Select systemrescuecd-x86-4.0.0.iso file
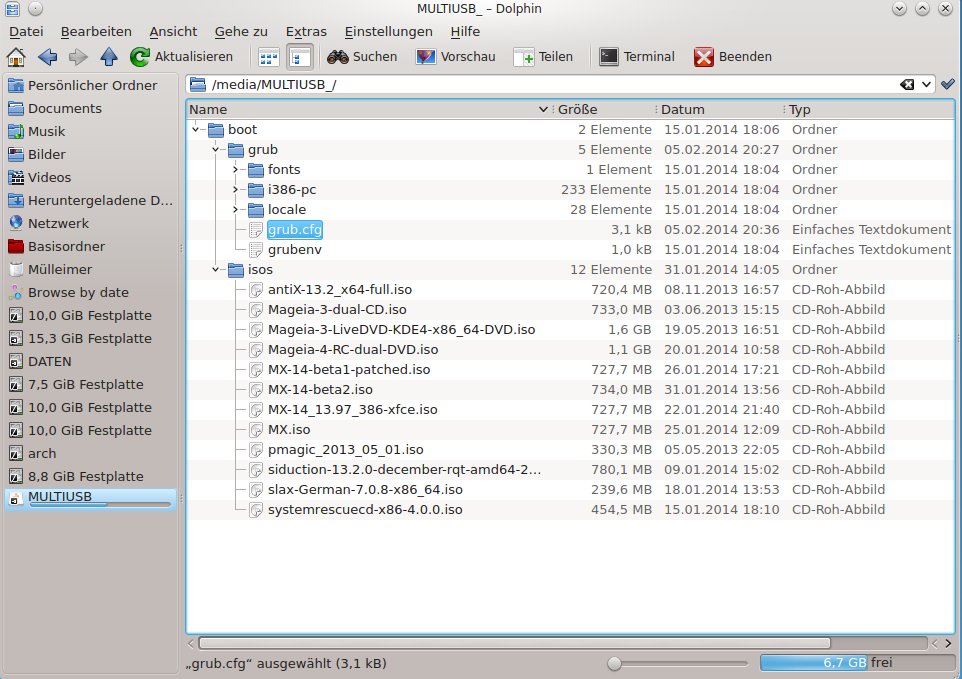962x679 pixels. coord(365,510)
